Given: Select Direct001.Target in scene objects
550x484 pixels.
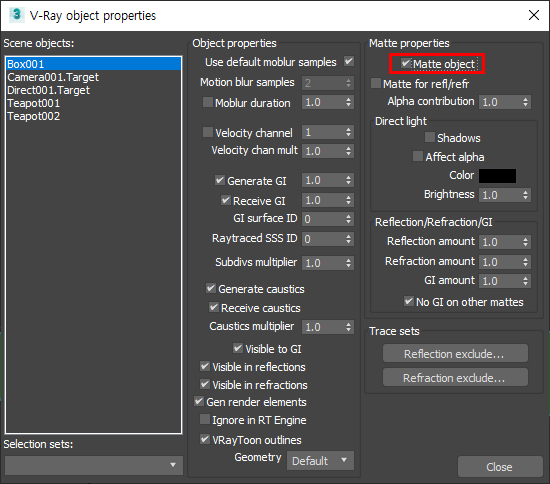Looking at the screenshot, I should pos(93,90).
